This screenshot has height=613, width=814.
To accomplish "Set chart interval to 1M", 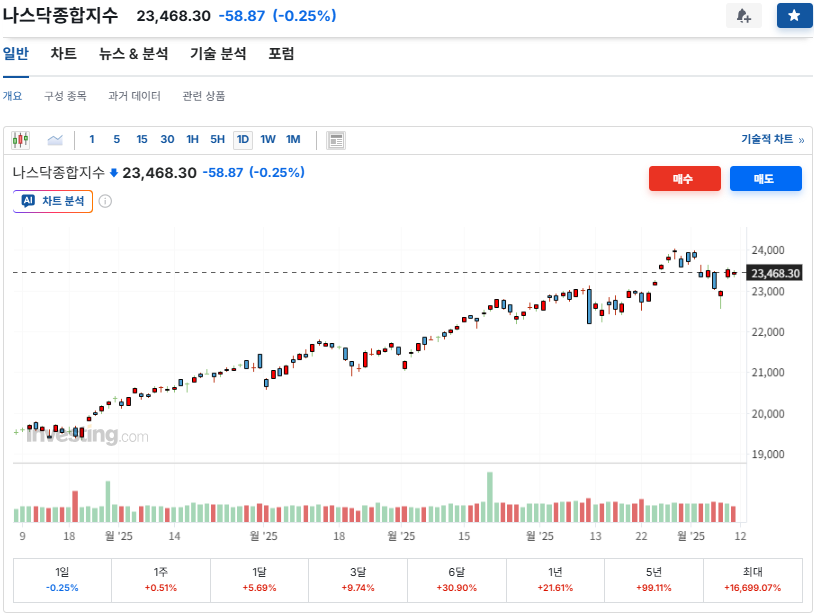I will pyautogui.click(x=293, y=140).
